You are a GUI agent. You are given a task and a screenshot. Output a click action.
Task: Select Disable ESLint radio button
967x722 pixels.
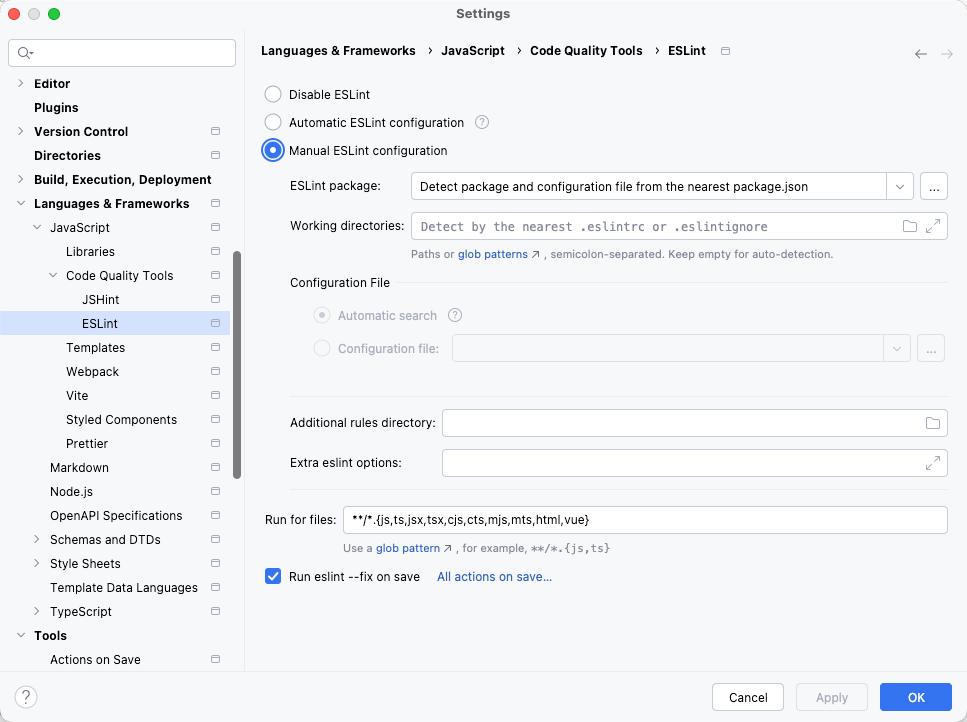273,95
